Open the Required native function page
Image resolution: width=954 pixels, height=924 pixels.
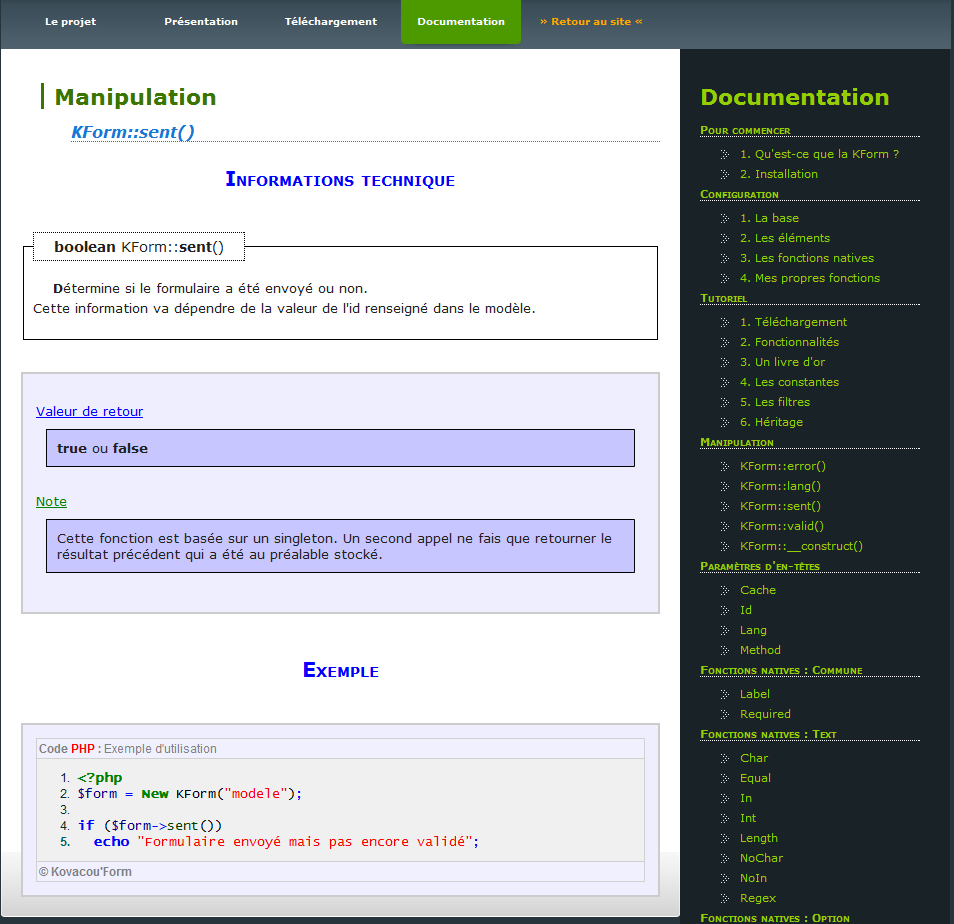[765, 715]
